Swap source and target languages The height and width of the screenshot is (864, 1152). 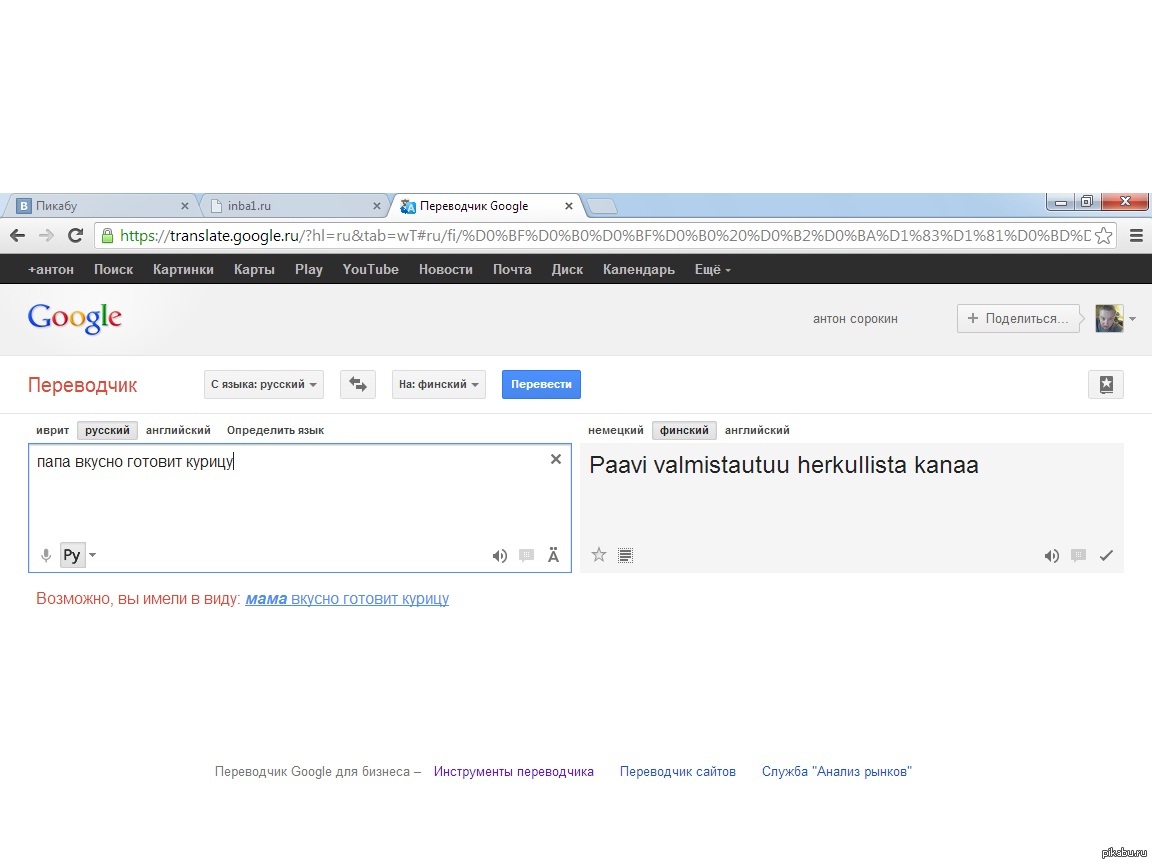358,384
